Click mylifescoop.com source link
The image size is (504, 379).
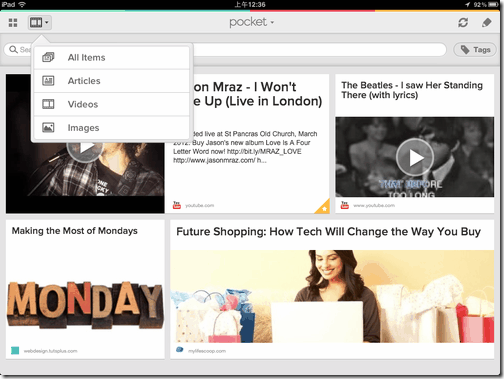(207, 351)
